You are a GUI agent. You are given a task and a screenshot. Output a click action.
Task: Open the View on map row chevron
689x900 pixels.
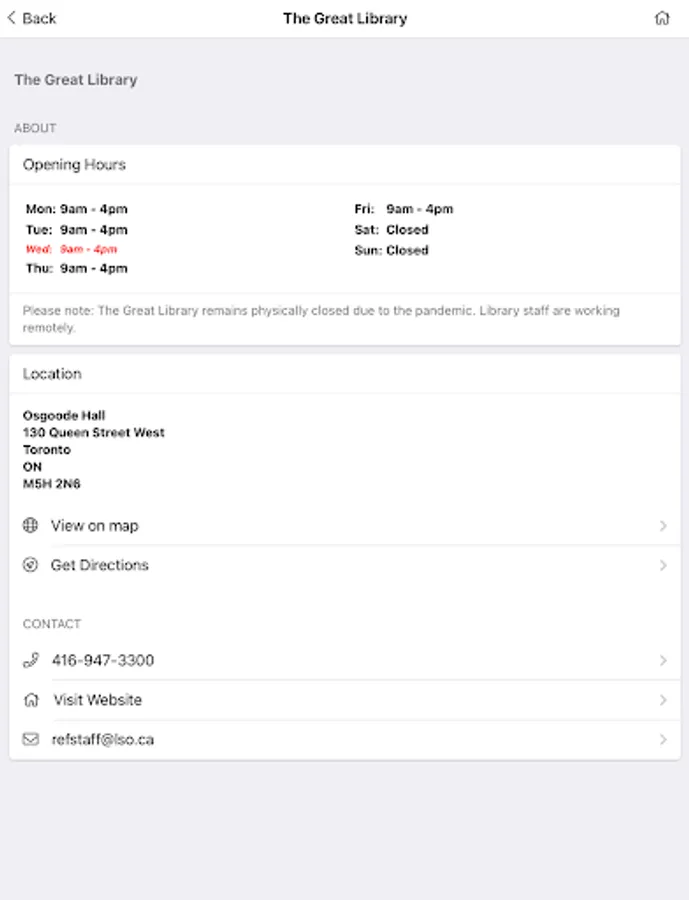pos(663,525)
